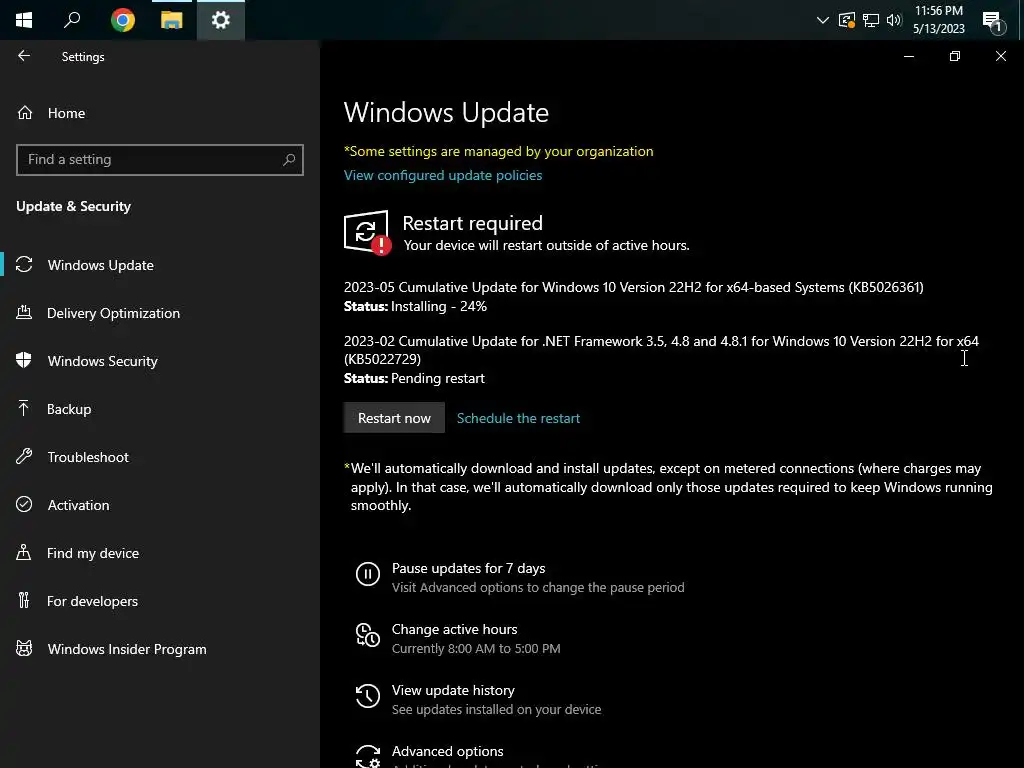This screenshot has width=1024, height=768.
Task: Click the Backup upward arrow icon
Action: (x=24, y=408)
